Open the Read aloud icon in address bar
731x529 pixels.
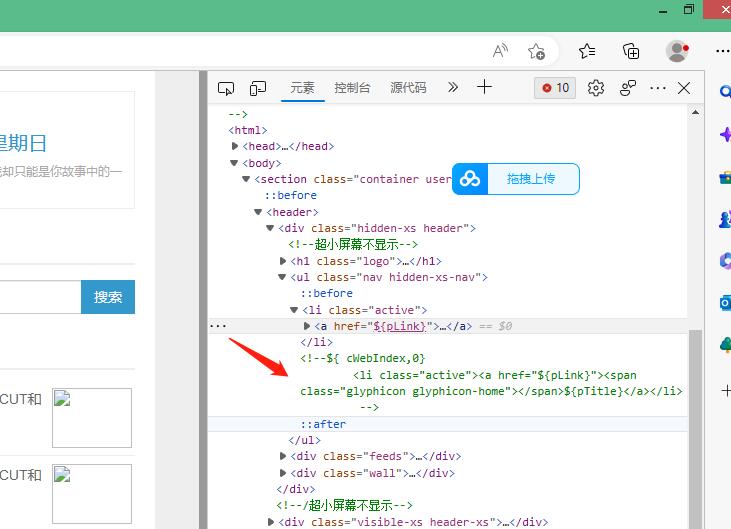click(501, 51)
